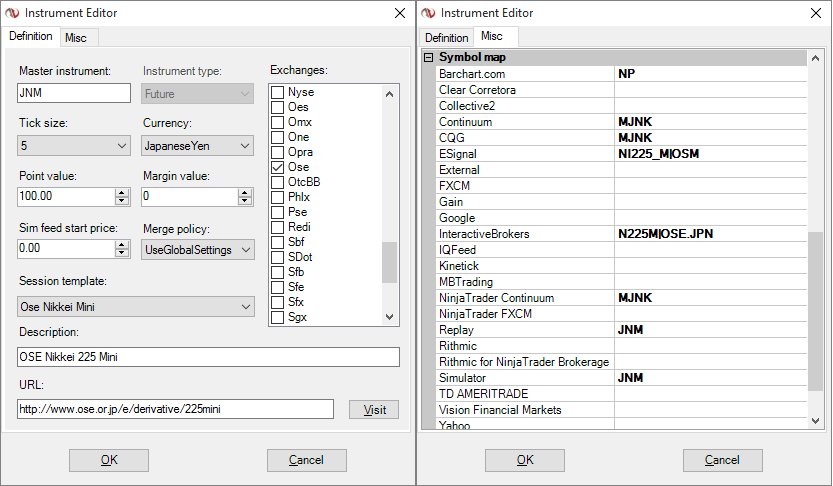Uncheck the Ose exchange checkbox

tap(278, 167)
